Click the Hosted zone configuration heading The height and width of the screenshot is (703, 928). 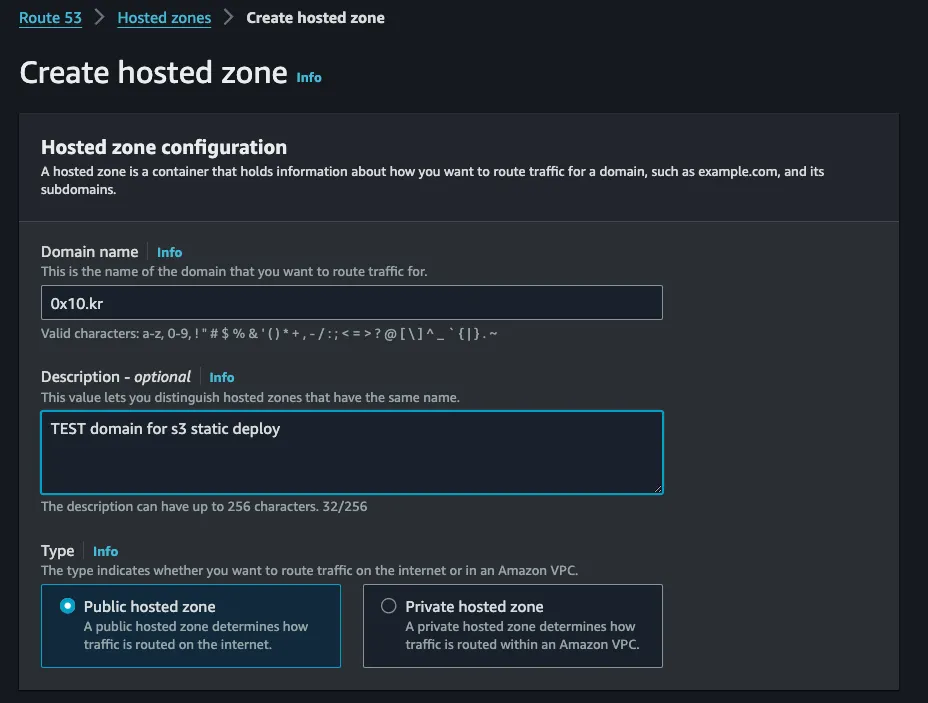click(164, 147)
